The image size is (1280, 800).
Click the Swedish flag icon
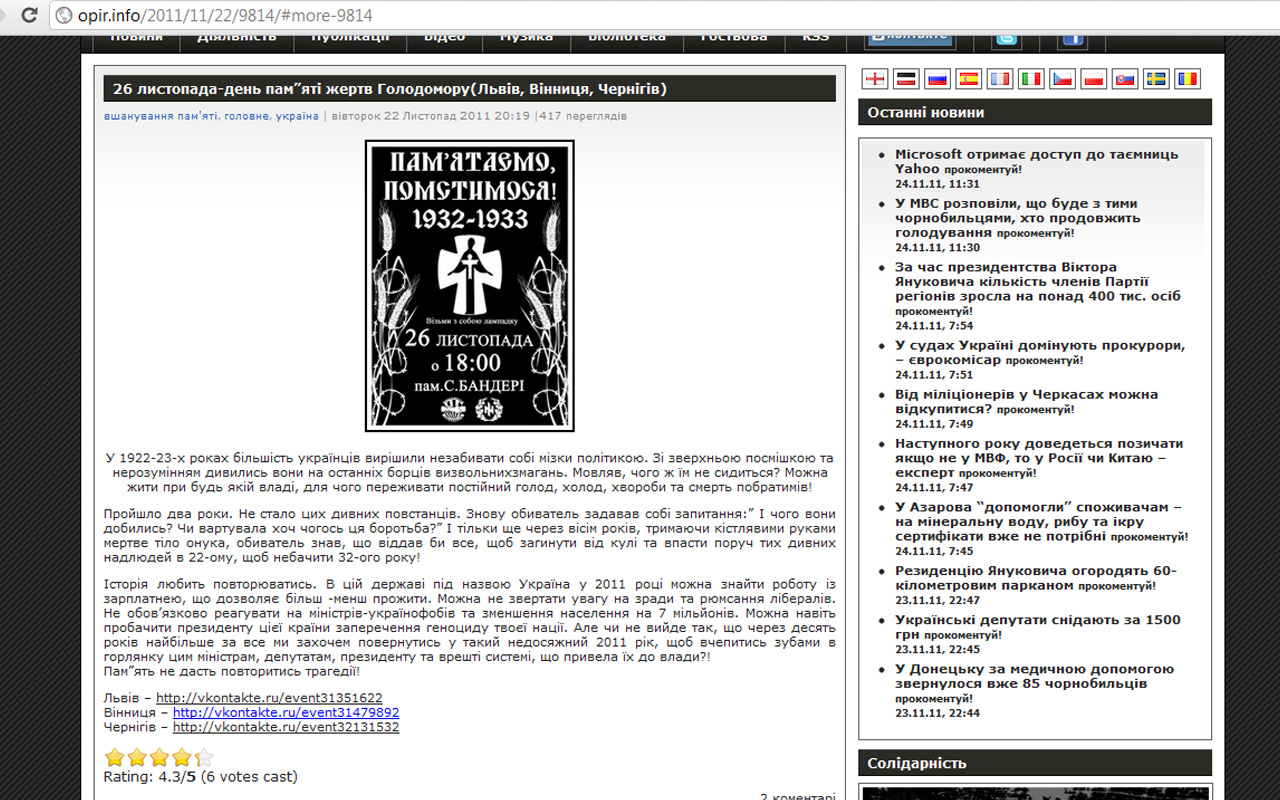(1155, 79)
